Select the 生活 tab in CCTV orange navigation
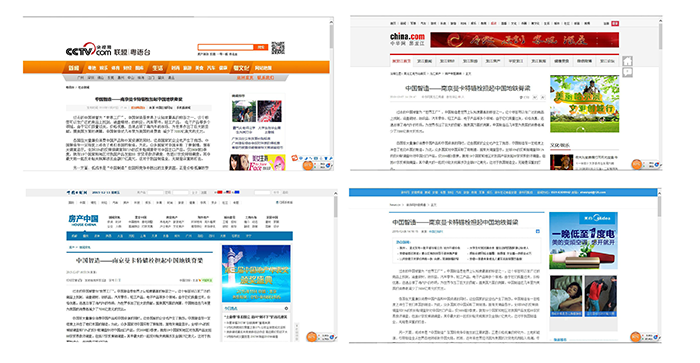The height and width of the screenshot is (363, 700). [x=157, y=68]
